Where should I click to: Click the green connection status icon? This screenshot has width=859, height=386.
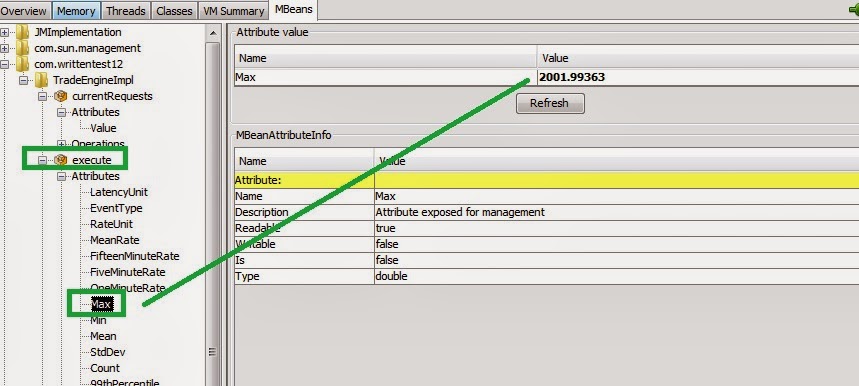[854, 9]
